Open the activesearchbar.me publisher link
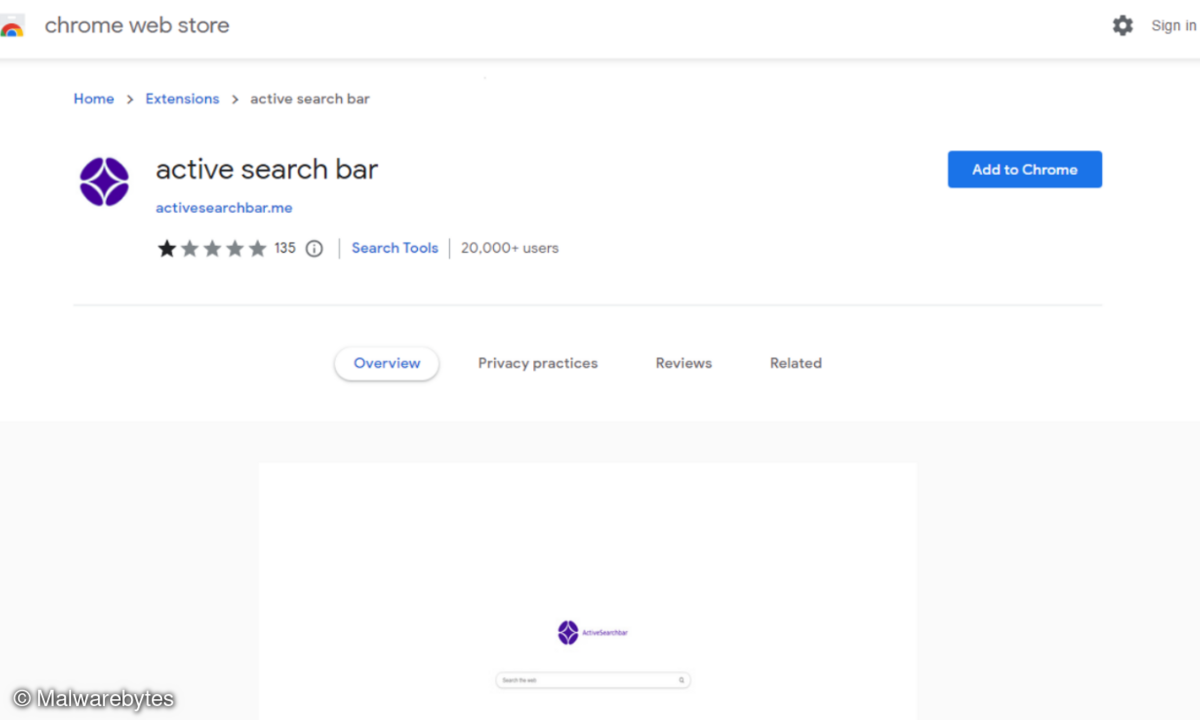 224,208
